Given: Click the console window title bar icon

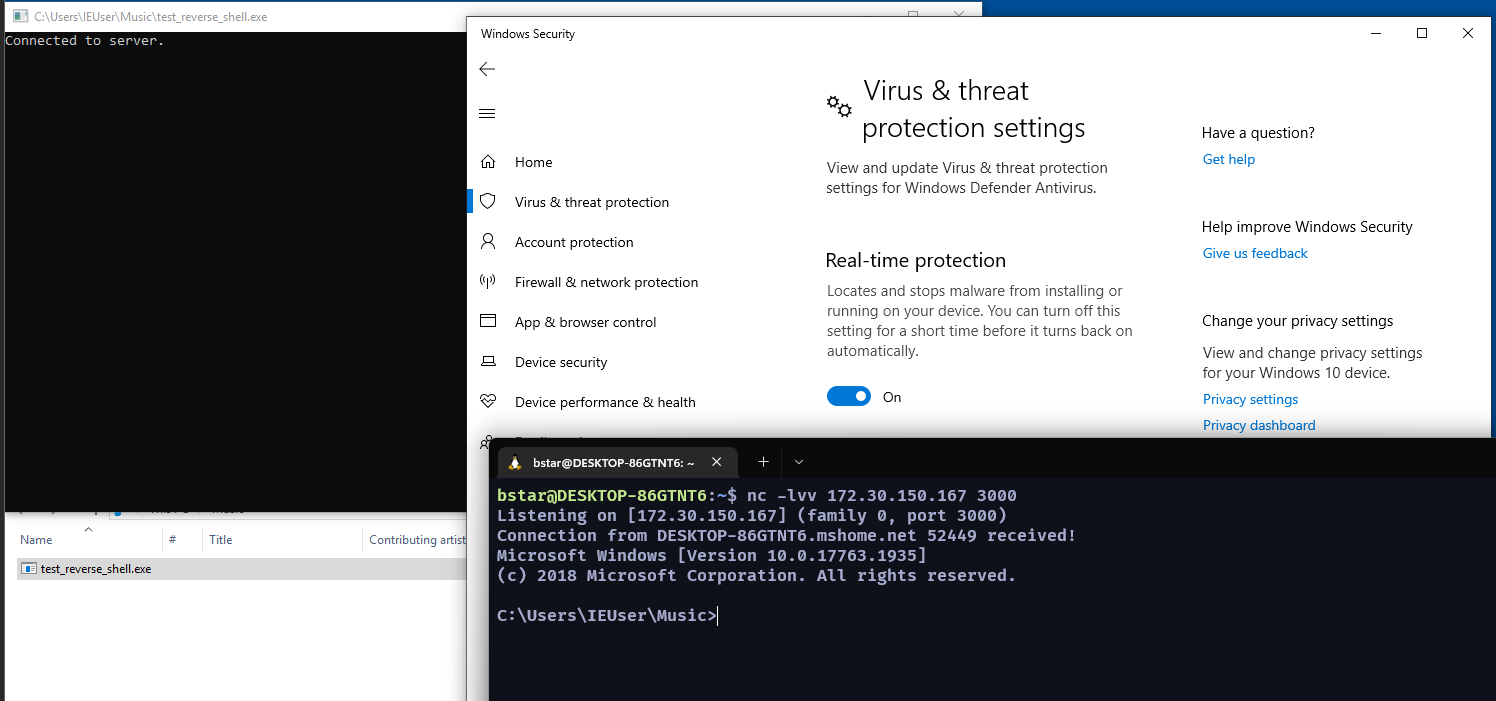Looking at the screenshot, I should point(20,16).
